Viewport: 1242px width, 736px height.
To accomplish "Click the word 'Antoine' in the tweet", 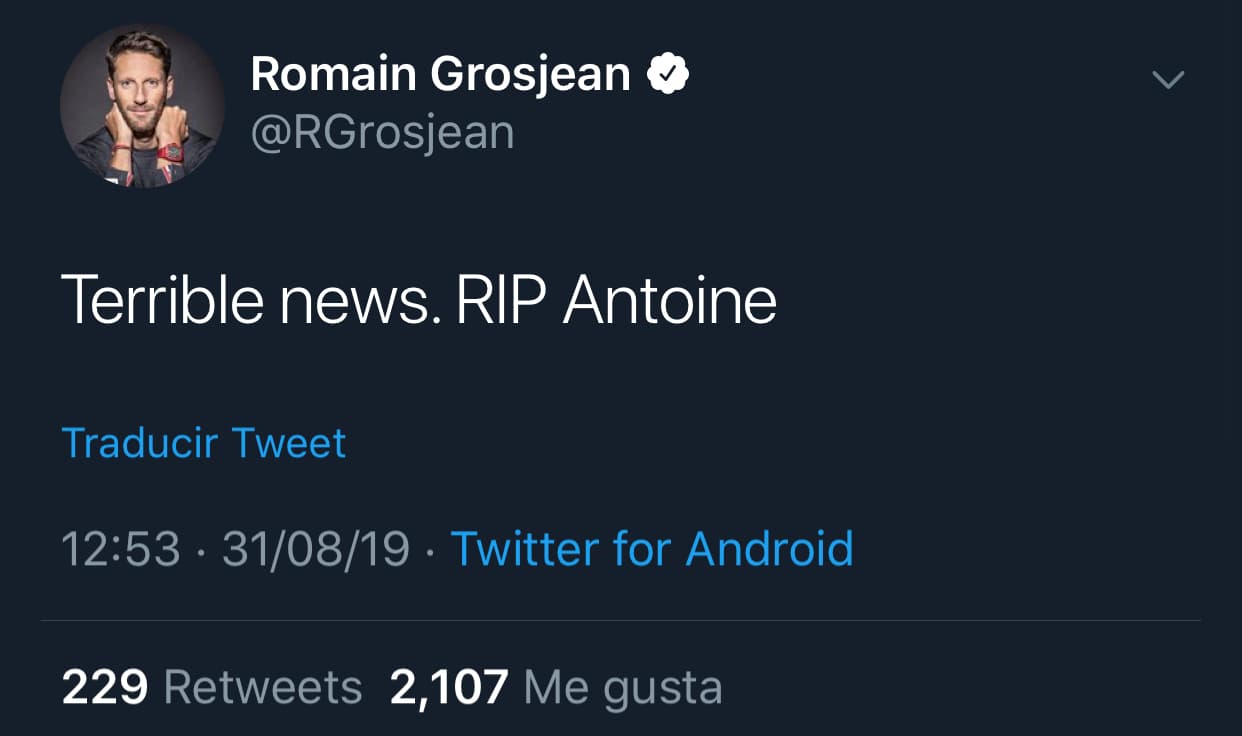I will pyautogui.click(x=670, y=300).
